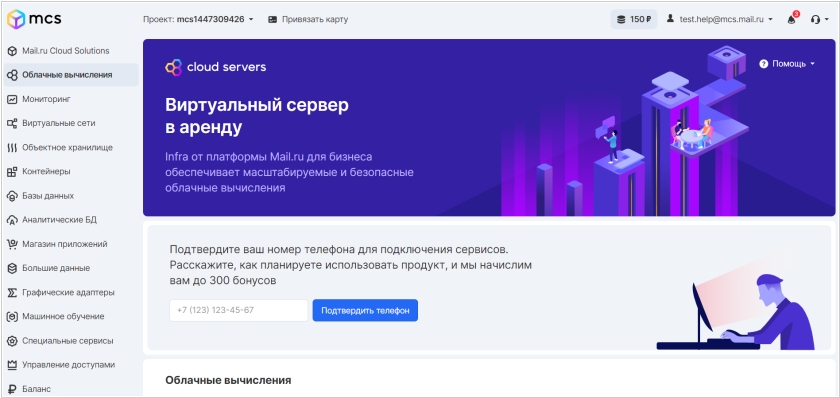Click the Объектное хранилище icon
The height and width of the screenshot is (398, 840).
point(12,147)
